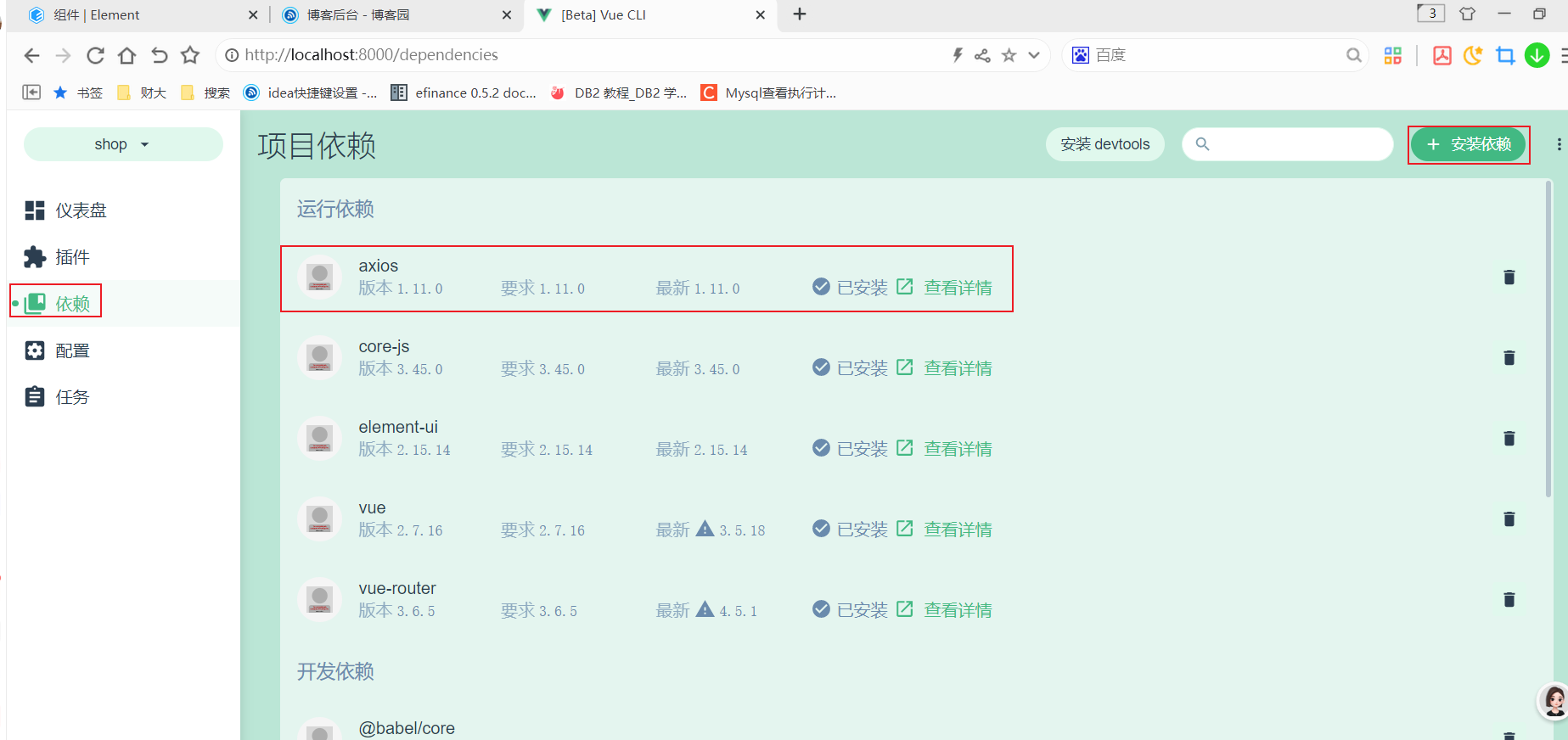Screen dimensions: 1568x740
Task: Open the 搜索 bookmark folder
Action: 205,92
